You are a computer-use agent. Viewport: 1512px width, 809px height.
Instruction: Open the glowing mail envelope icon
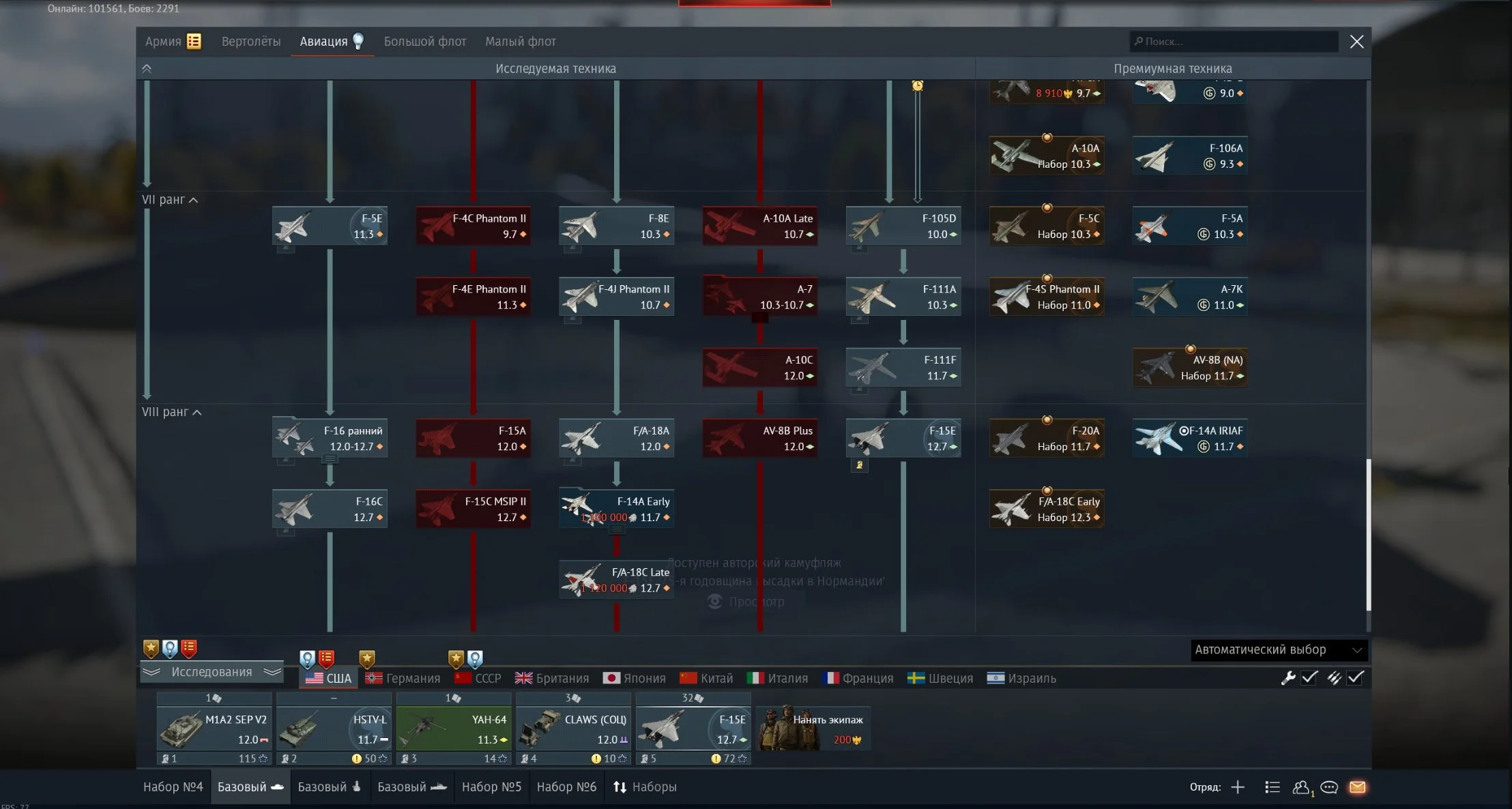point(1357,787)
